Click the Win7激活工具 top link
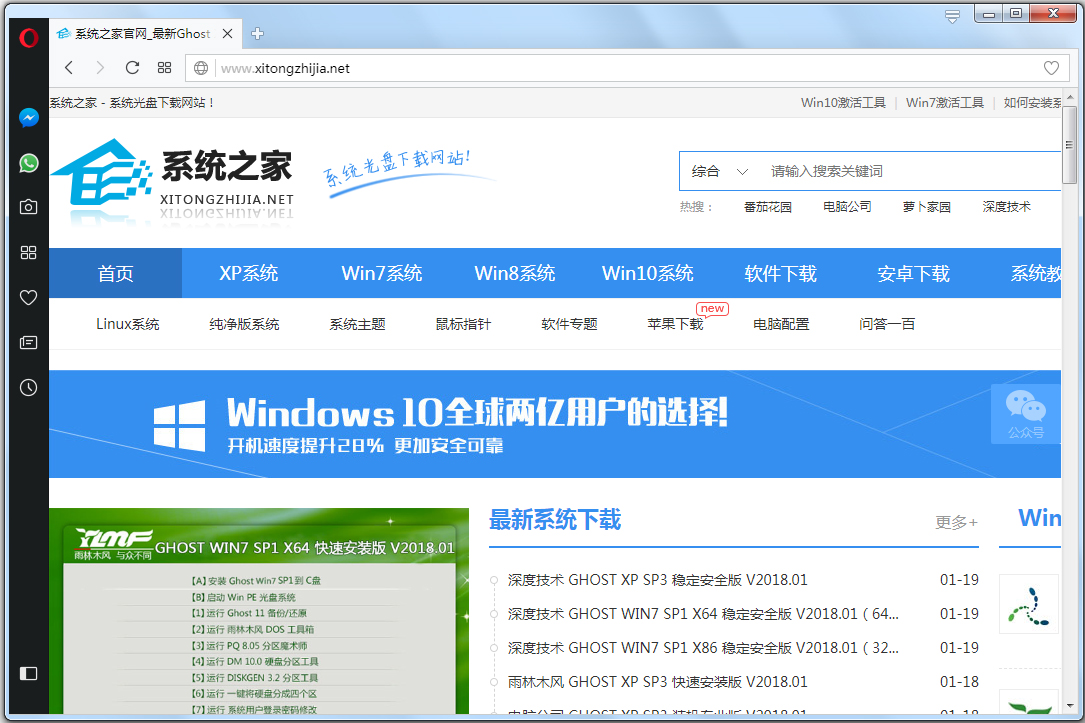Image resolution: width=1085 pixels, height=723 pixels. point(945,102)
